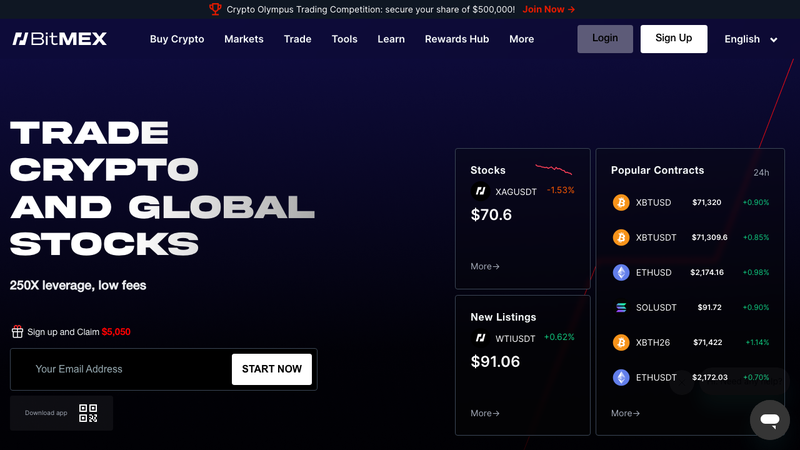Open the Learn menu
The height and width of the screenshot is (450, 800).
pyautogui.click(x=391, y=39)
